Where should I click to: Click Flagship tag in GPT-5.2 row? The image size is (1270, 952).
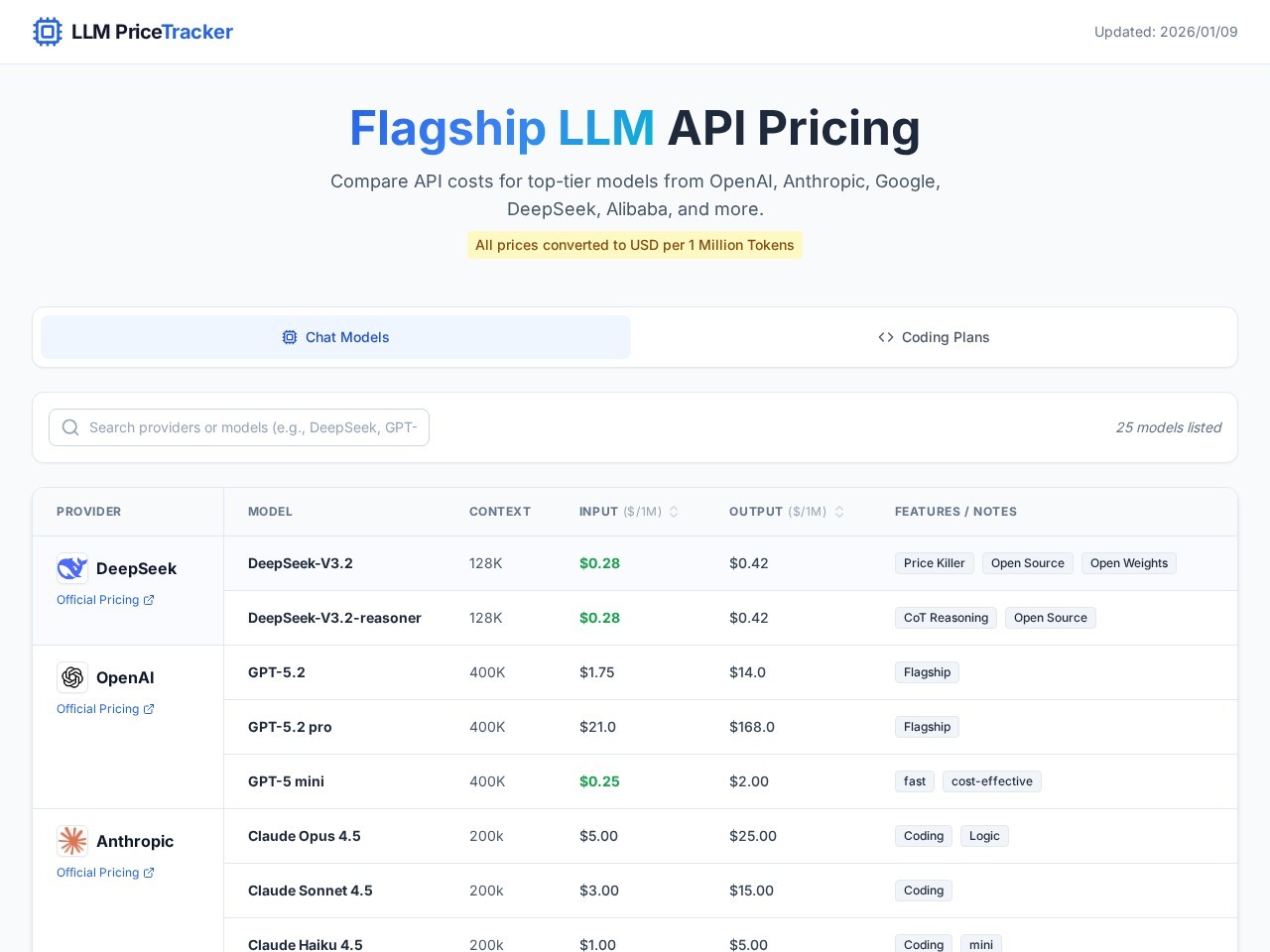[927, 672]
